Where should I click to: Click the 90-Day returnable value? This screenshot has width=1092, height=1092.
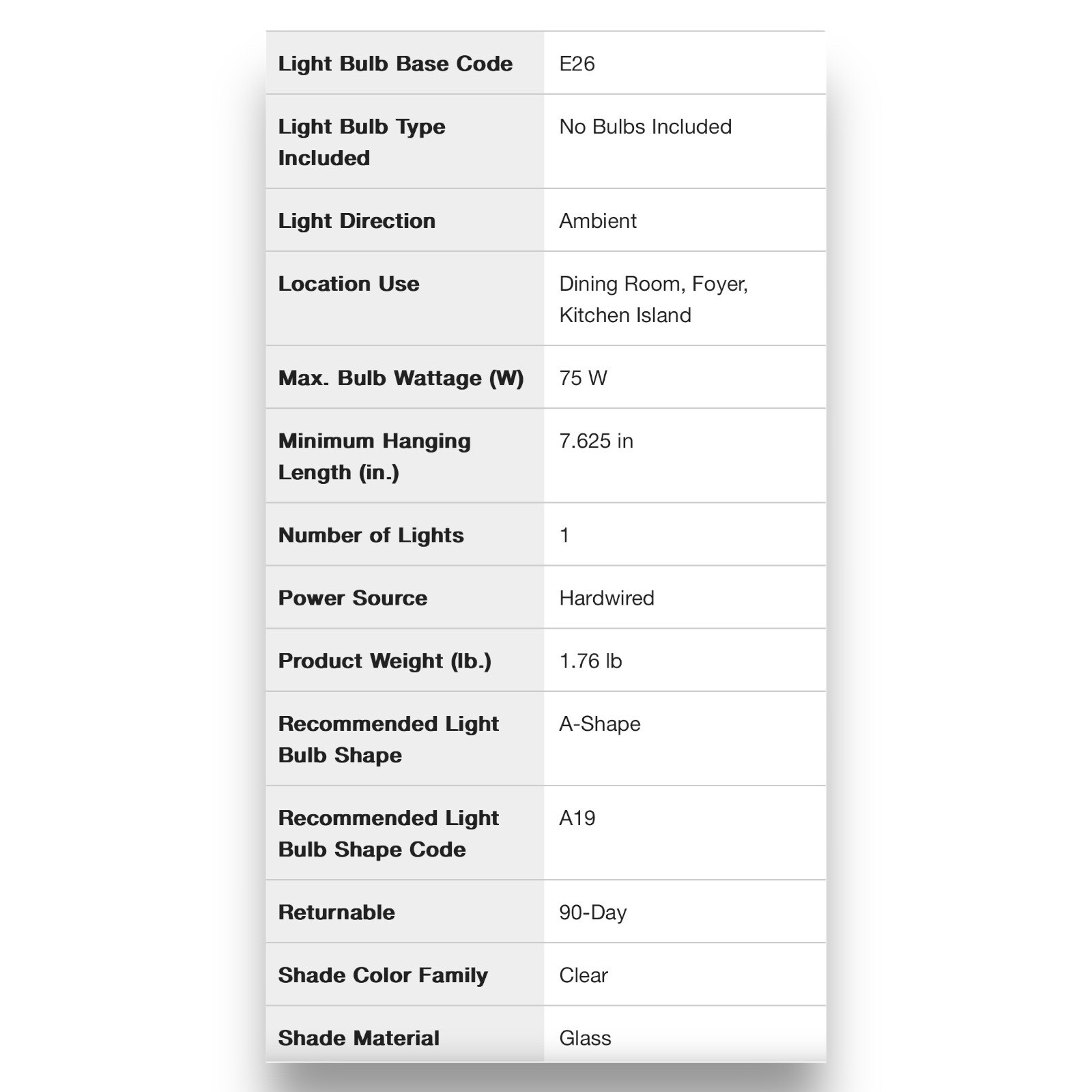click(x=592, y=913)
